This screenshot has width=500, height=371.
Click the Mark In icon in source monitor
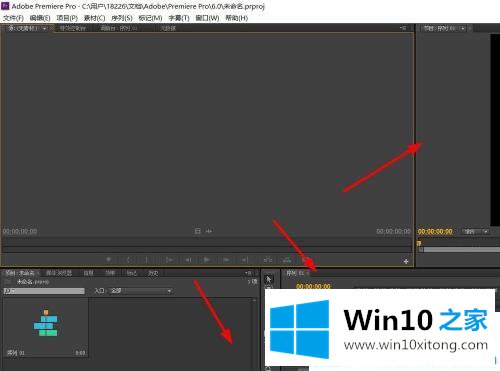click(x=128, y=259)
